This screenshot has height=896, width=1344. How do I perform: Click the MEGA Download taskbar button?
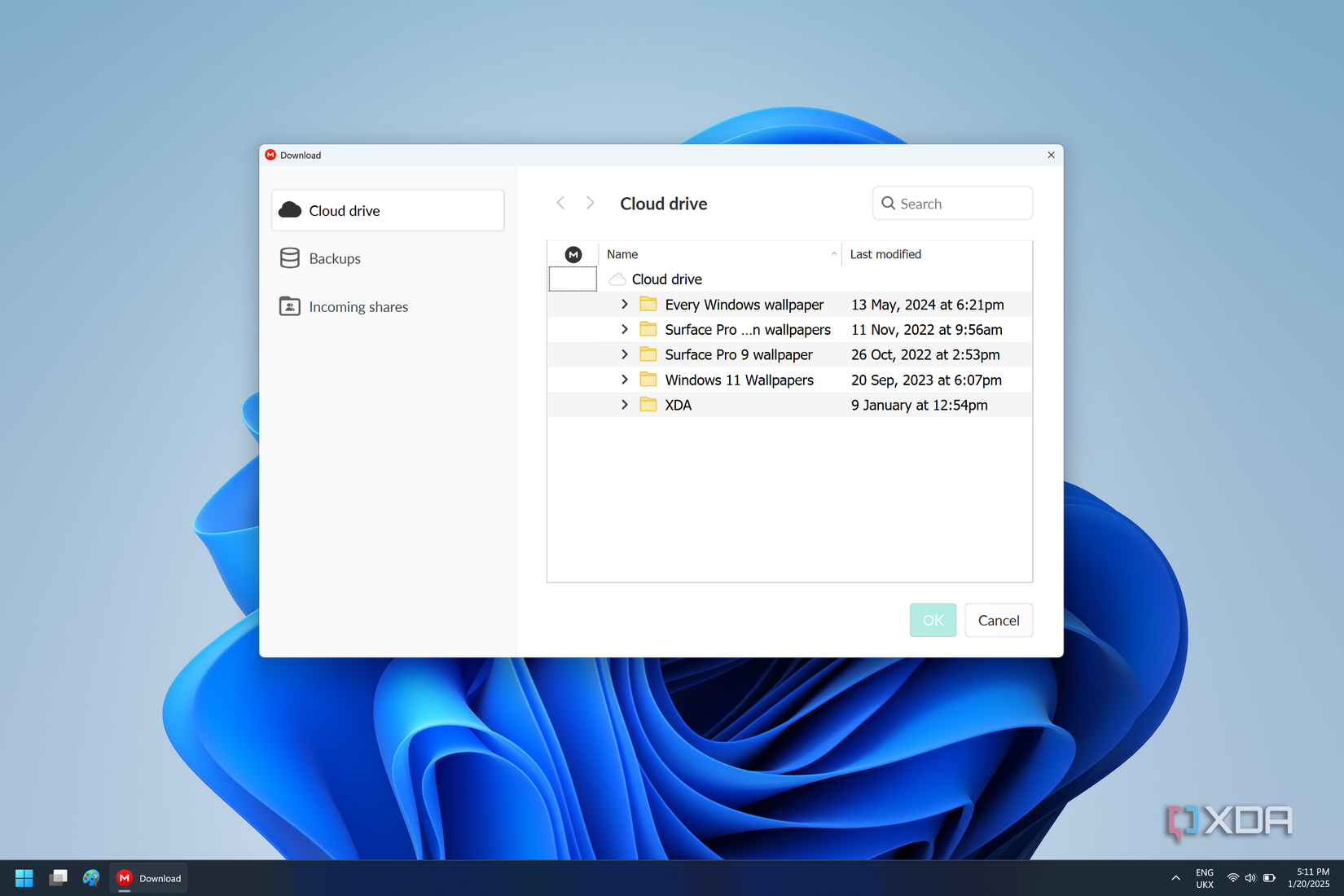pos(148,878)
